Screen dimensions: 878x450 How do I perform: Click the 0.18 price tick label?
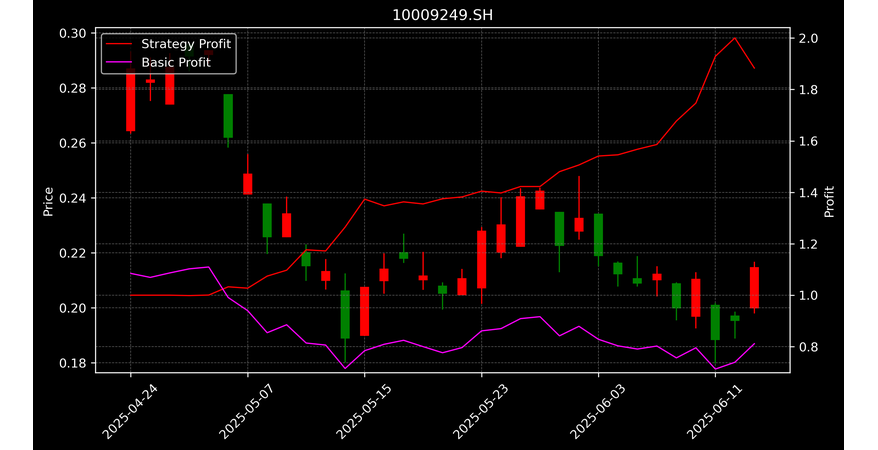tap(73, 363)
